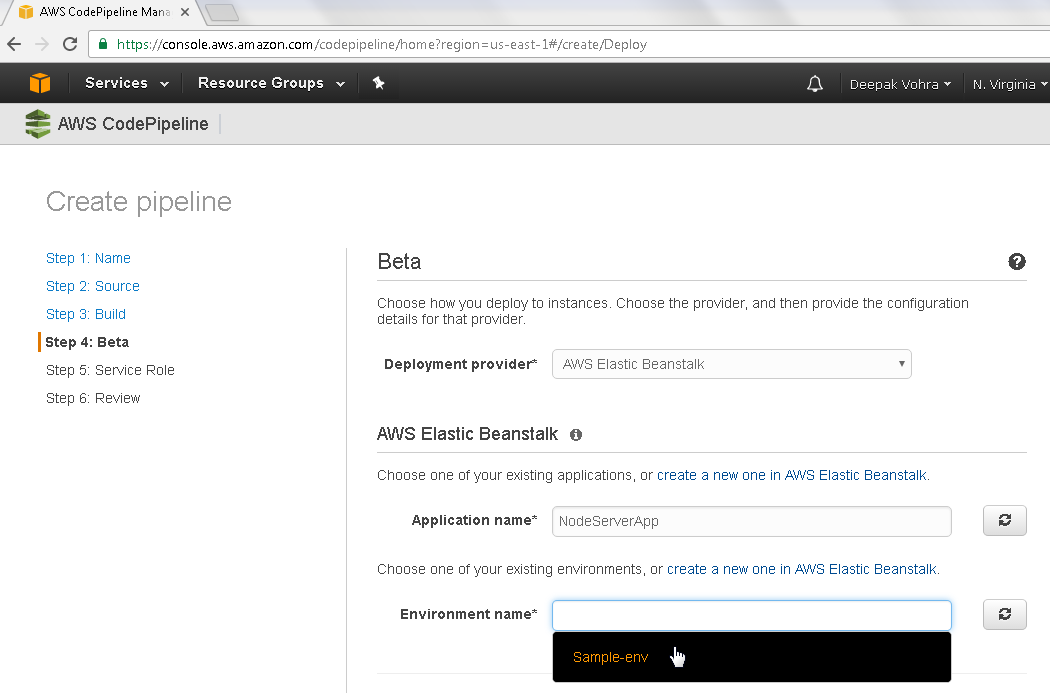Open the Beta help question mark icon

point(1017,262)
